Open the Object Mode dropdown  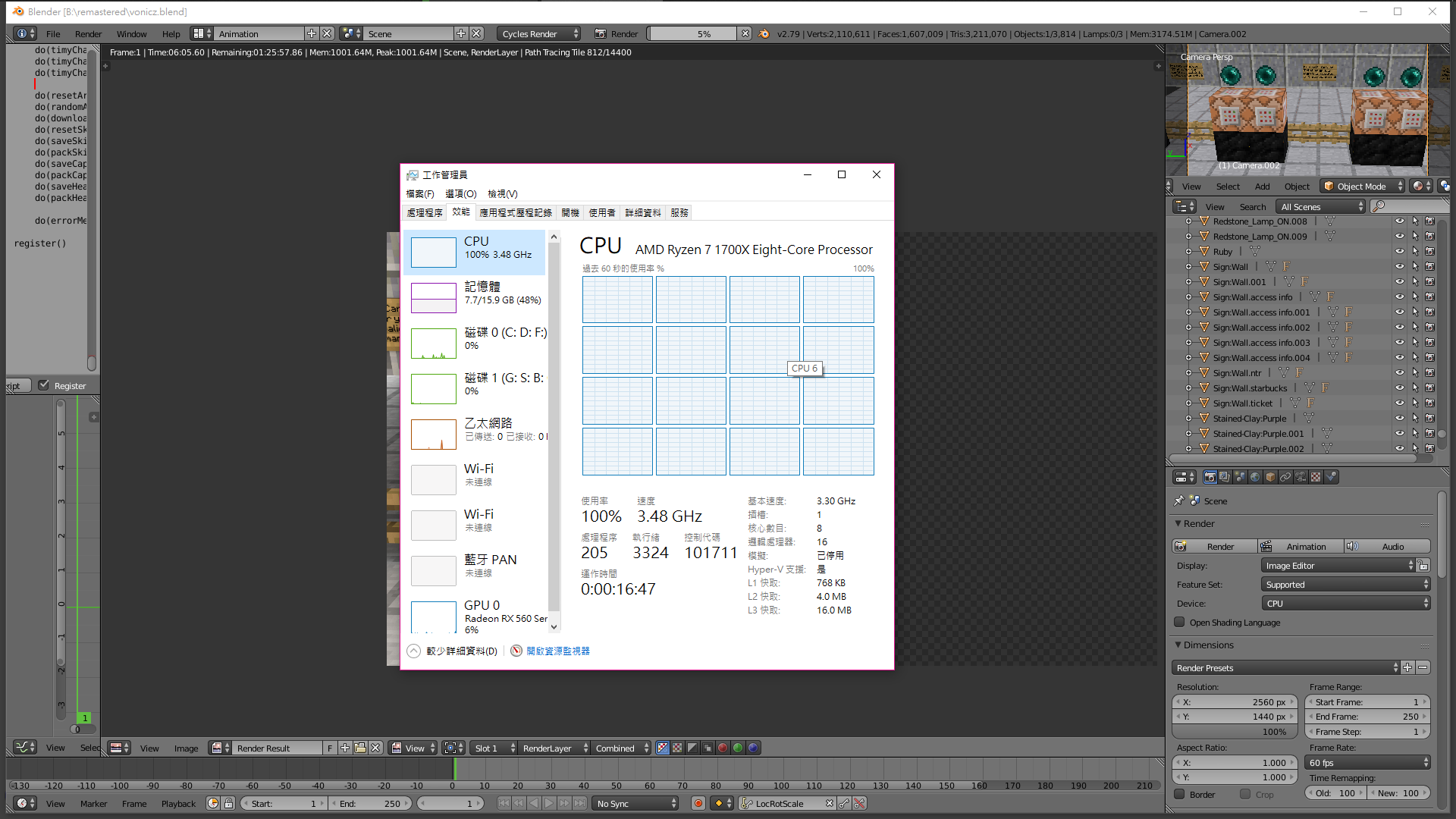pos(1363,187)
